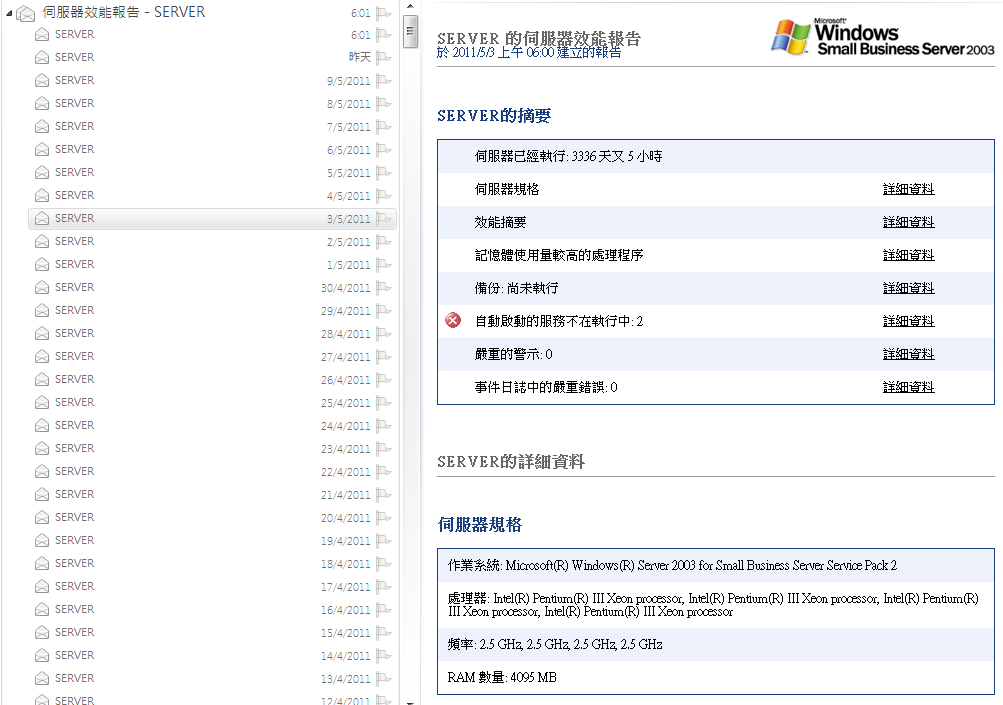Flag the SERVER message dated 1/5/2011
The height and width of the screenshot is (705, 1003).
[384, 265]
